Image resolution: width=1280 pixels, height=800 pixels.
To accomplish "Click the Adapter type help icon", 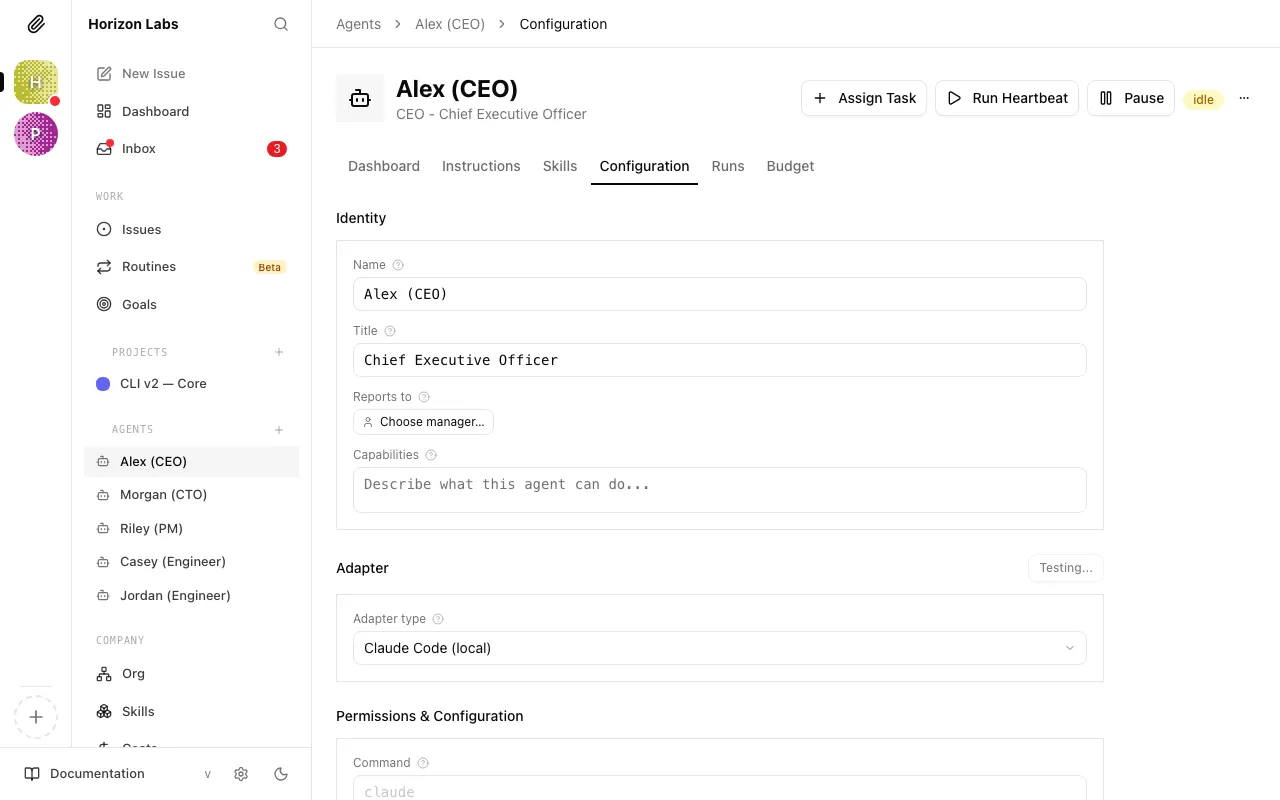I will point(438,619).
